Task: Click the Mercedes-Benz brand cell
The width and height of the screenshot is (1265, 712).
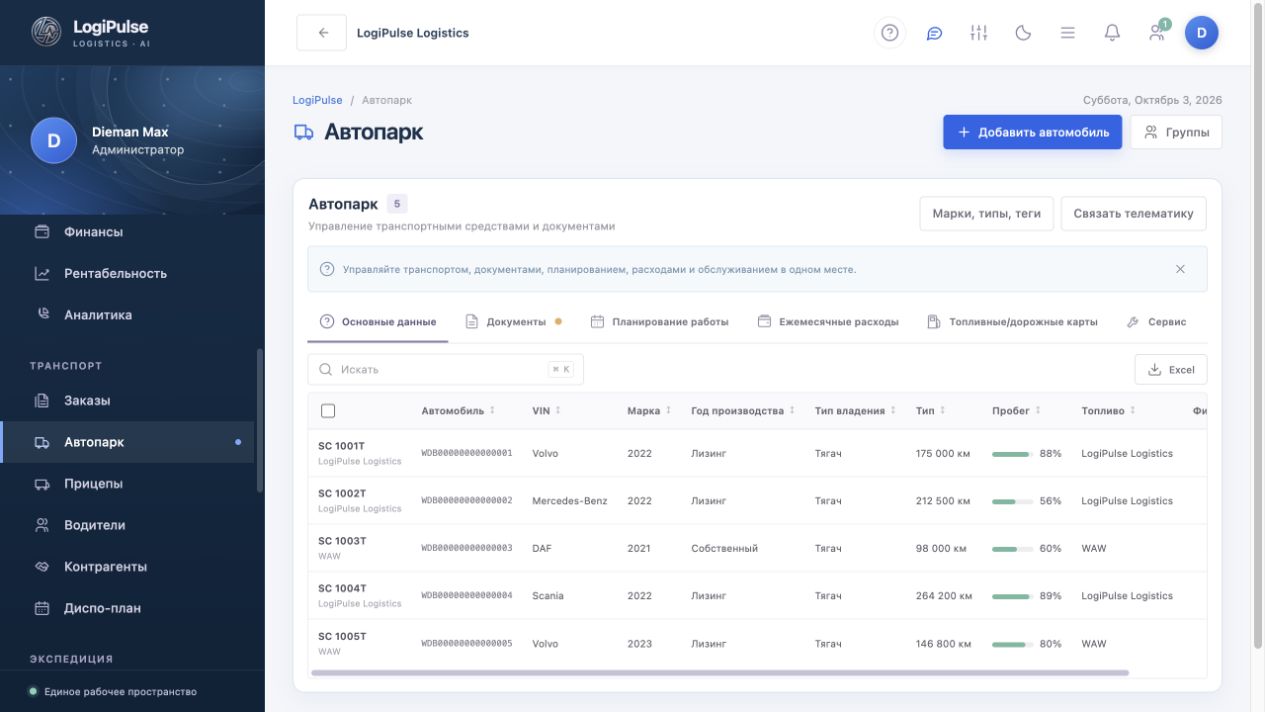Action: (x=569, y=501)
